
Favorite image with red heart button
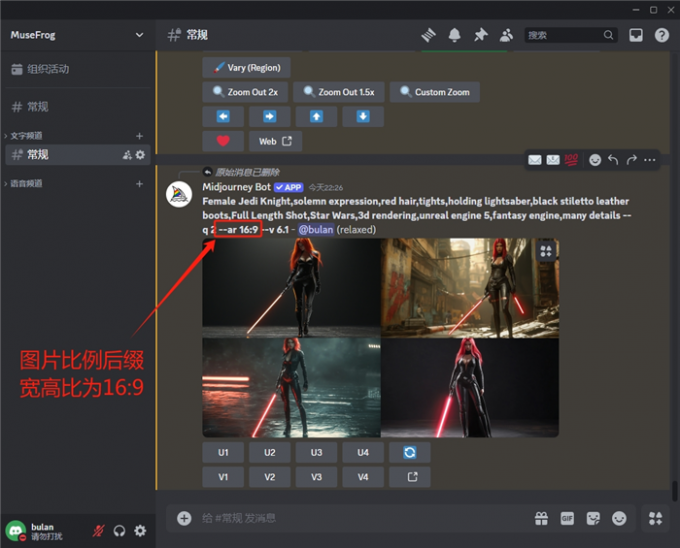[223, 141]
